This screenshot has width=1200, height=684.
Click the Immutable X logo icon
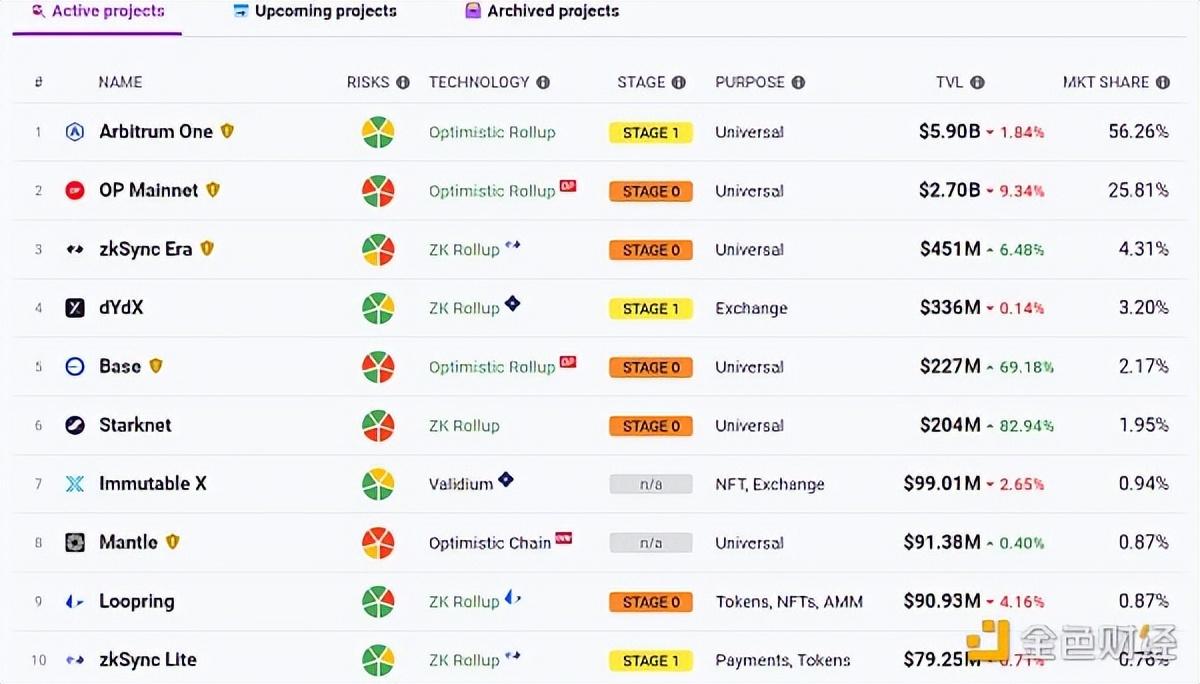(x=75, y=484)
